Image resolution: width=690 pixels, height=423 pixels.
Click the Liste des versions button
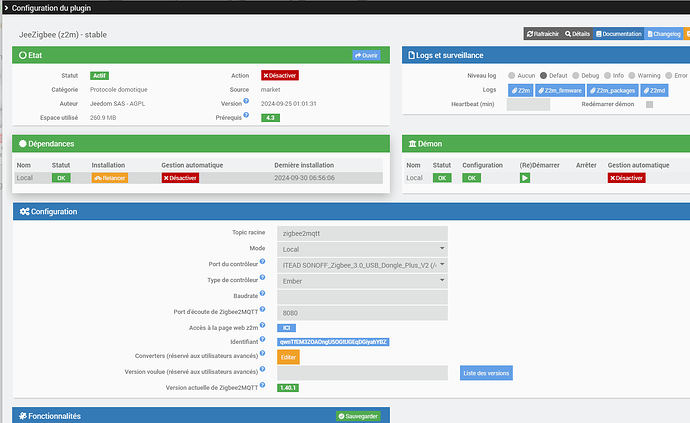(486, 373)
